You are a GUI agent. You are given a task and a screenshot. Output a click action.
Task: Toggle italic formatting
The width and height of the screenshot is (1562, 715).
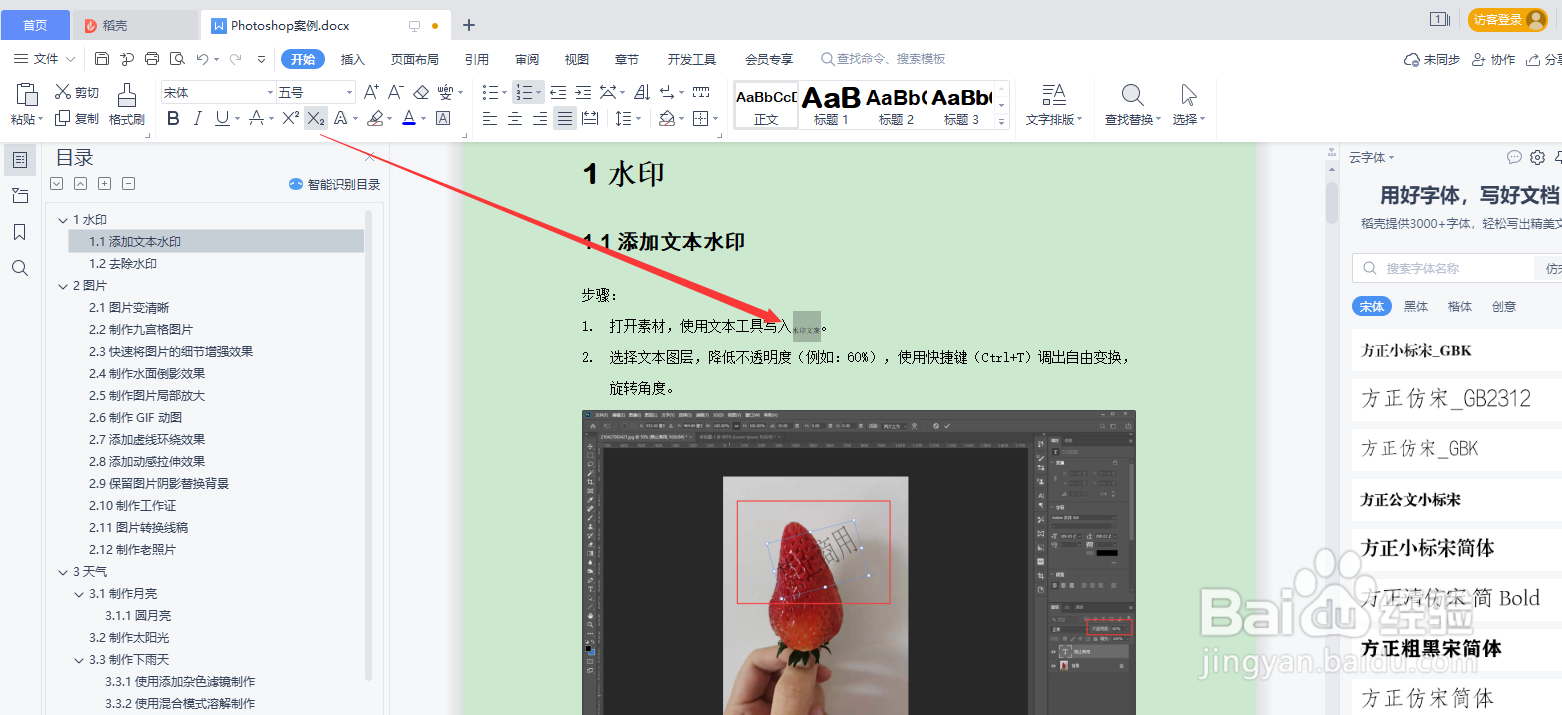point(199,118)
